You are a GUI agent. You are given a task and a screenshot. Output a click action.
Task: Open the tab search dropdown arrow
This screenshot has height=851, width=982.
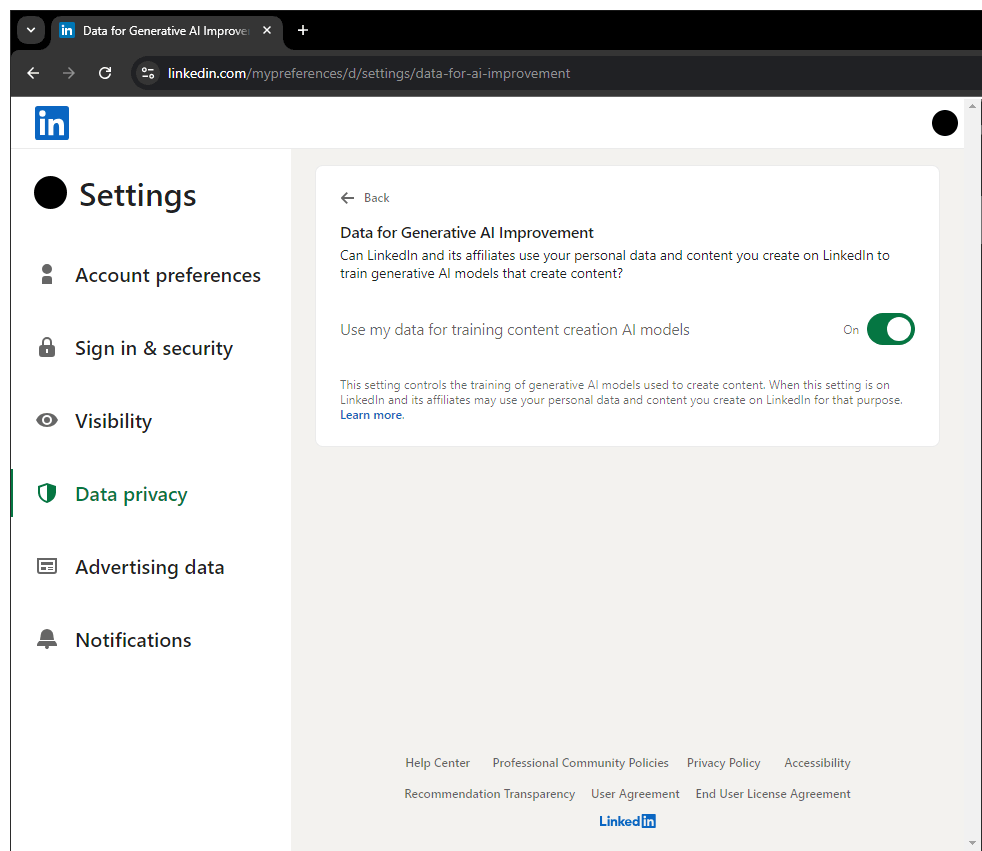coord(31,30)
